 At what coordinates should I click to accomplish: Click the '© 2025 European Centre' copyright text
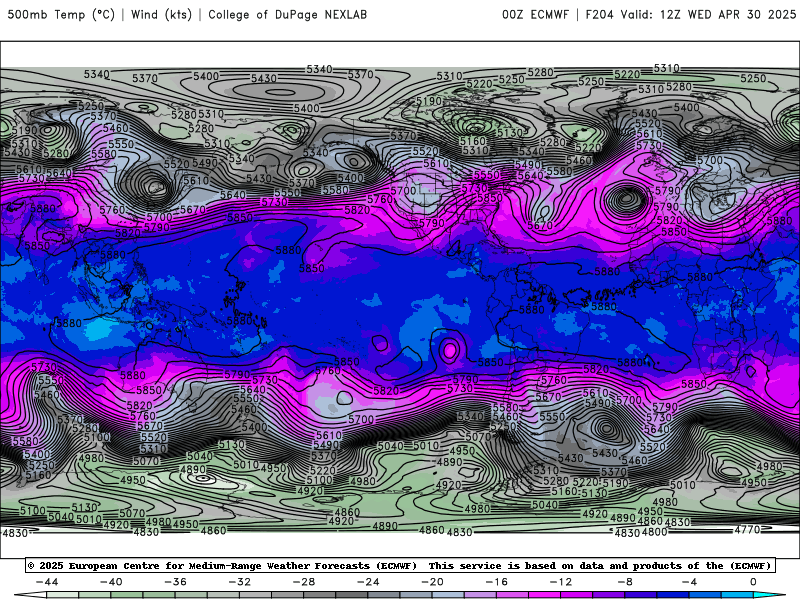coord(91,566)
